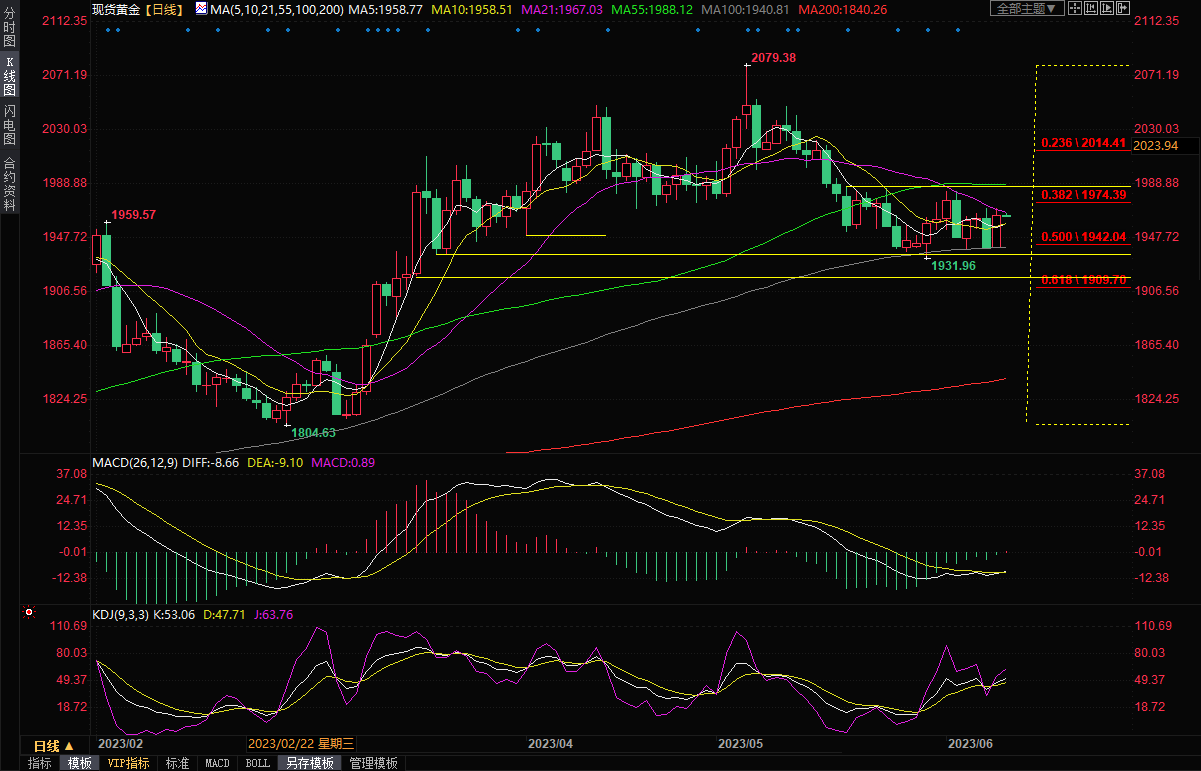Screen dimensions: 1201x771
Task: Click the 管理模板 button
Action: tap(373, 763)
